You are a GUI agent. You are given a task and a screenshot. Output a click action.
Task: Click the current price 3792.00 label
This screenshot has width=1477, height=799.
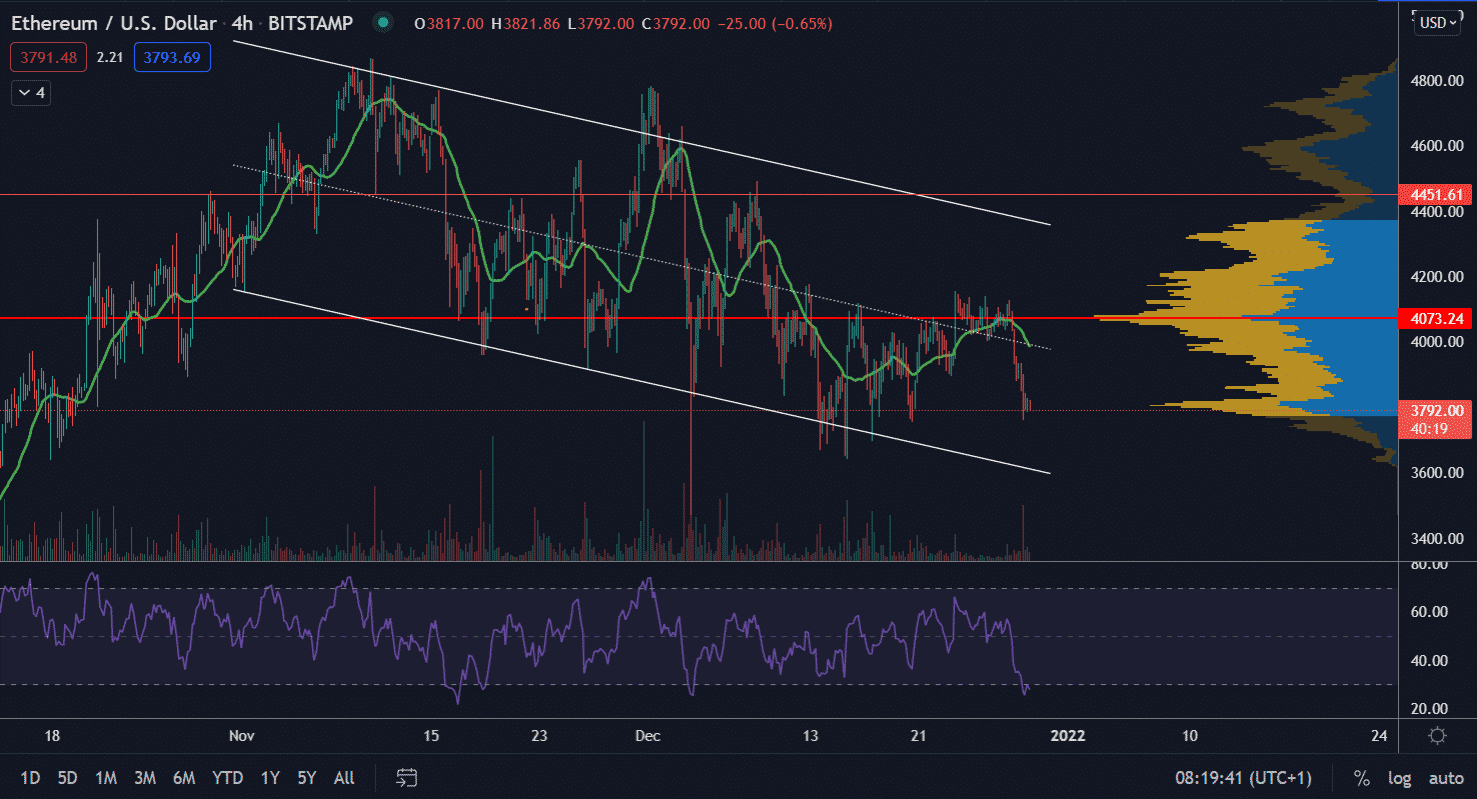pyautogui.click(x=1437, y=410)
